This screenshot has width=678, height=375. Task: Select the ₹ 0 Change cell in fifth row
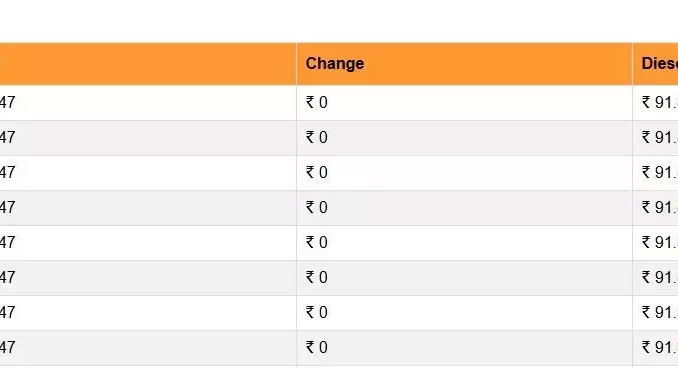(x=464, y=243)
